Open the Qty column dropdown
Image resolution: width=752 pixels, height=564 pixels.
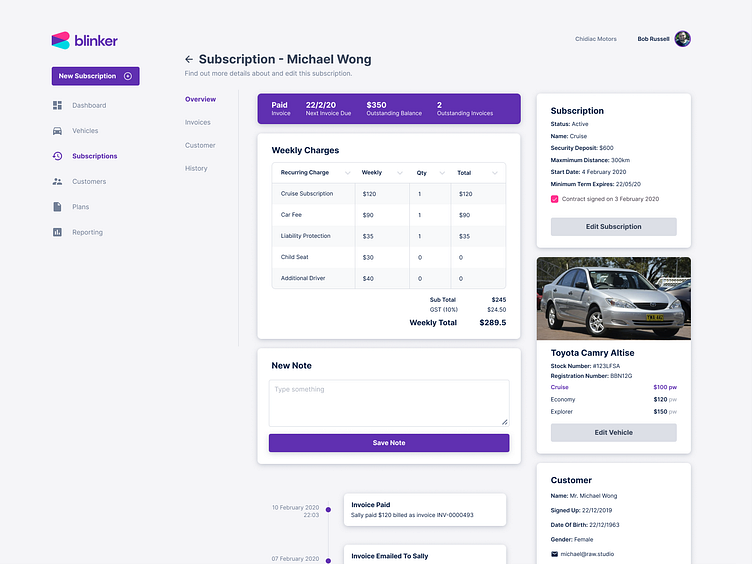(442, 173)
